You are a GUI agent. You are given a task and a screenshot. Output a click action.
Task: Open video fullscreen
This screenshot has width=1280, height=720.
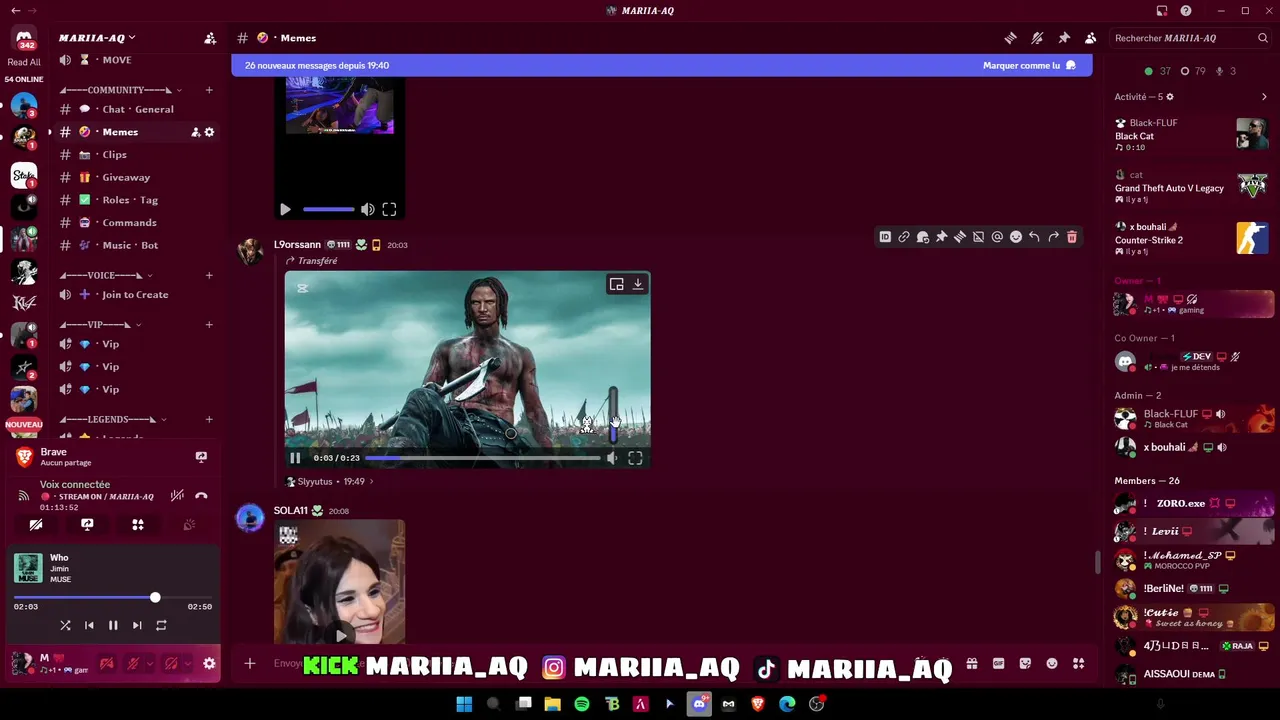click(x=635, y=458)
